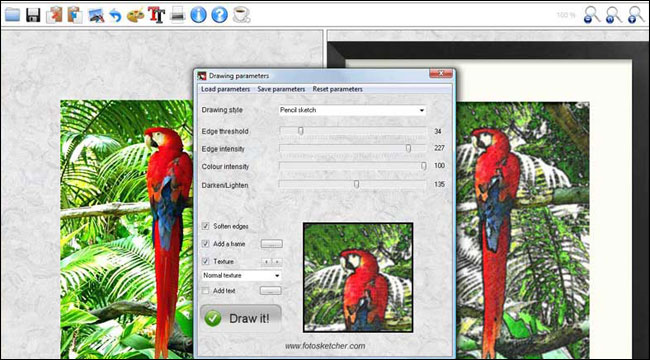Open a picture with the folder icon
The image size is (650, 360).
[12, 15]
